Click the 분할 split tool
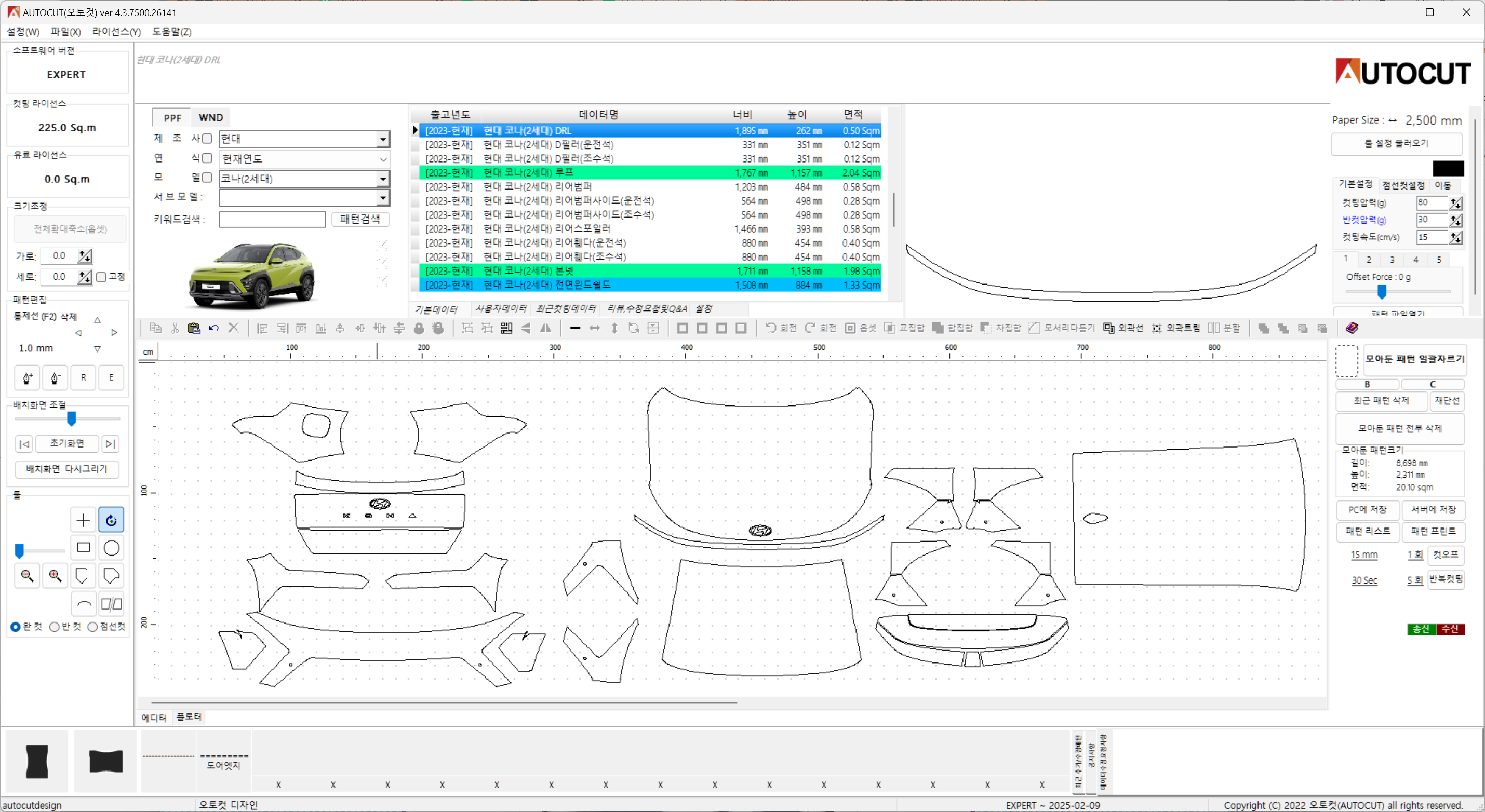Screen dimensions: 1485x812 1224,328
